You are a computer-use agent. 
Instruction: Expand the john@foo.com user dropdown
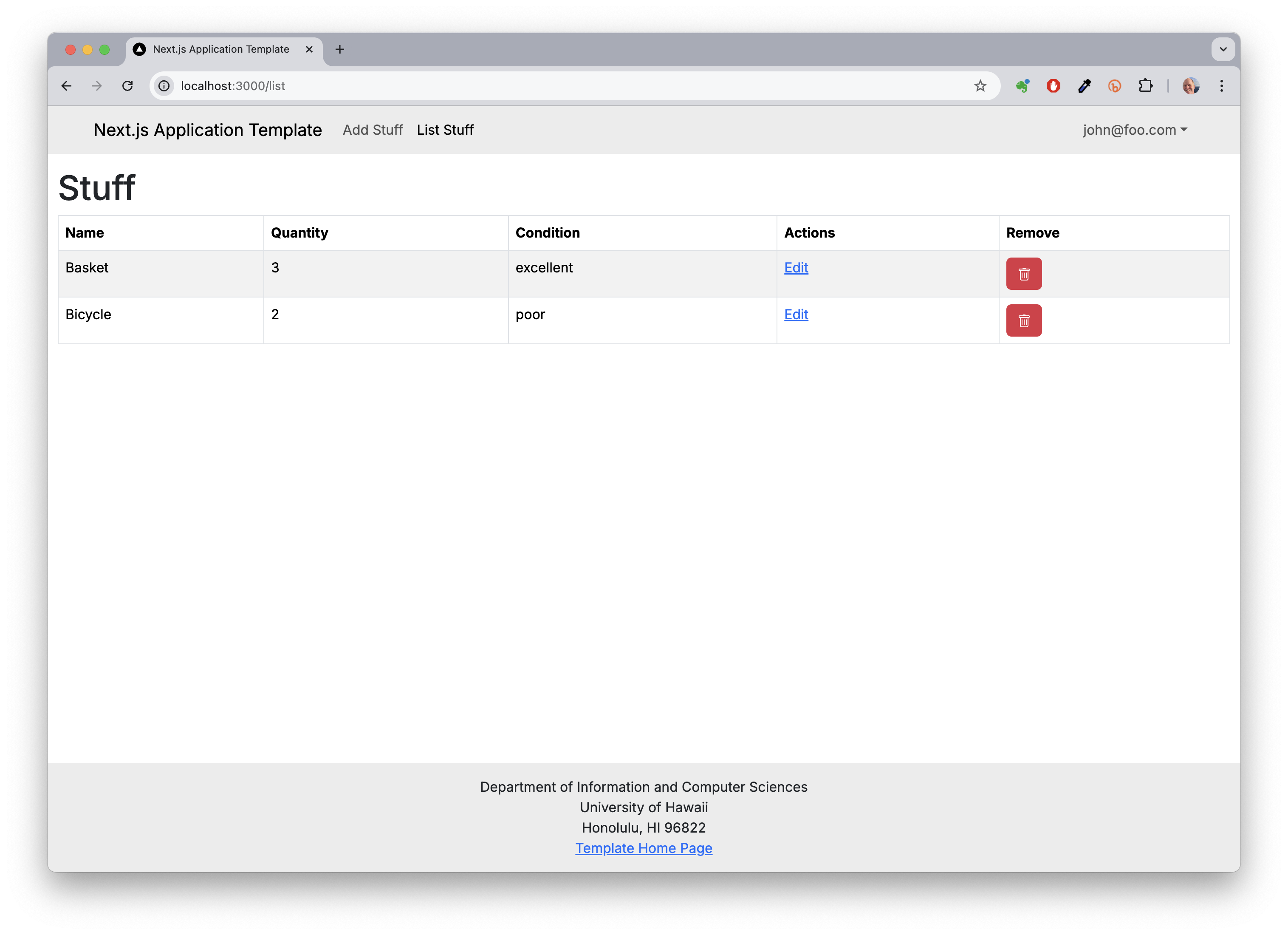1134,130
